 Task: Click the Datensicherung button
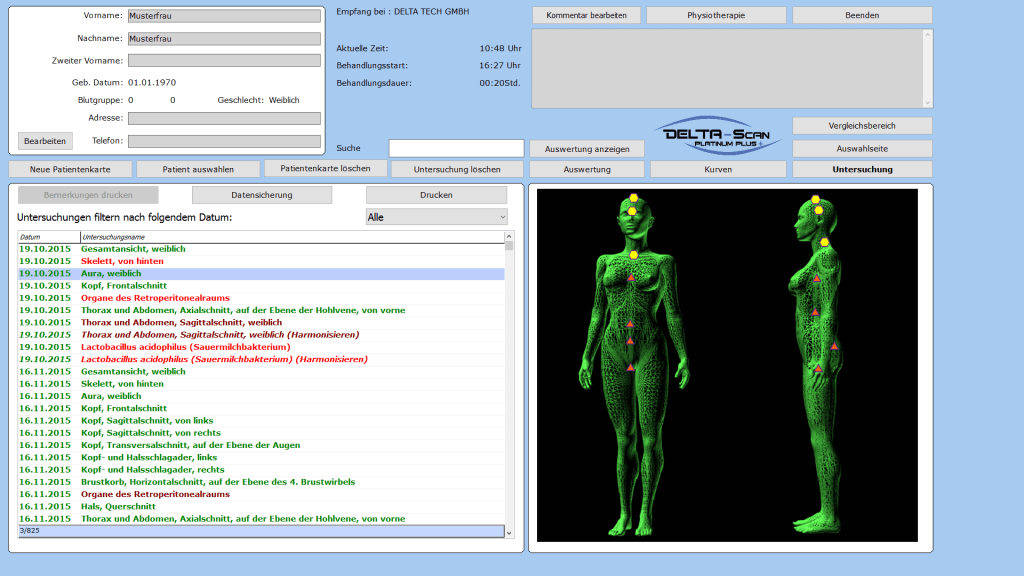pos(262,195)
